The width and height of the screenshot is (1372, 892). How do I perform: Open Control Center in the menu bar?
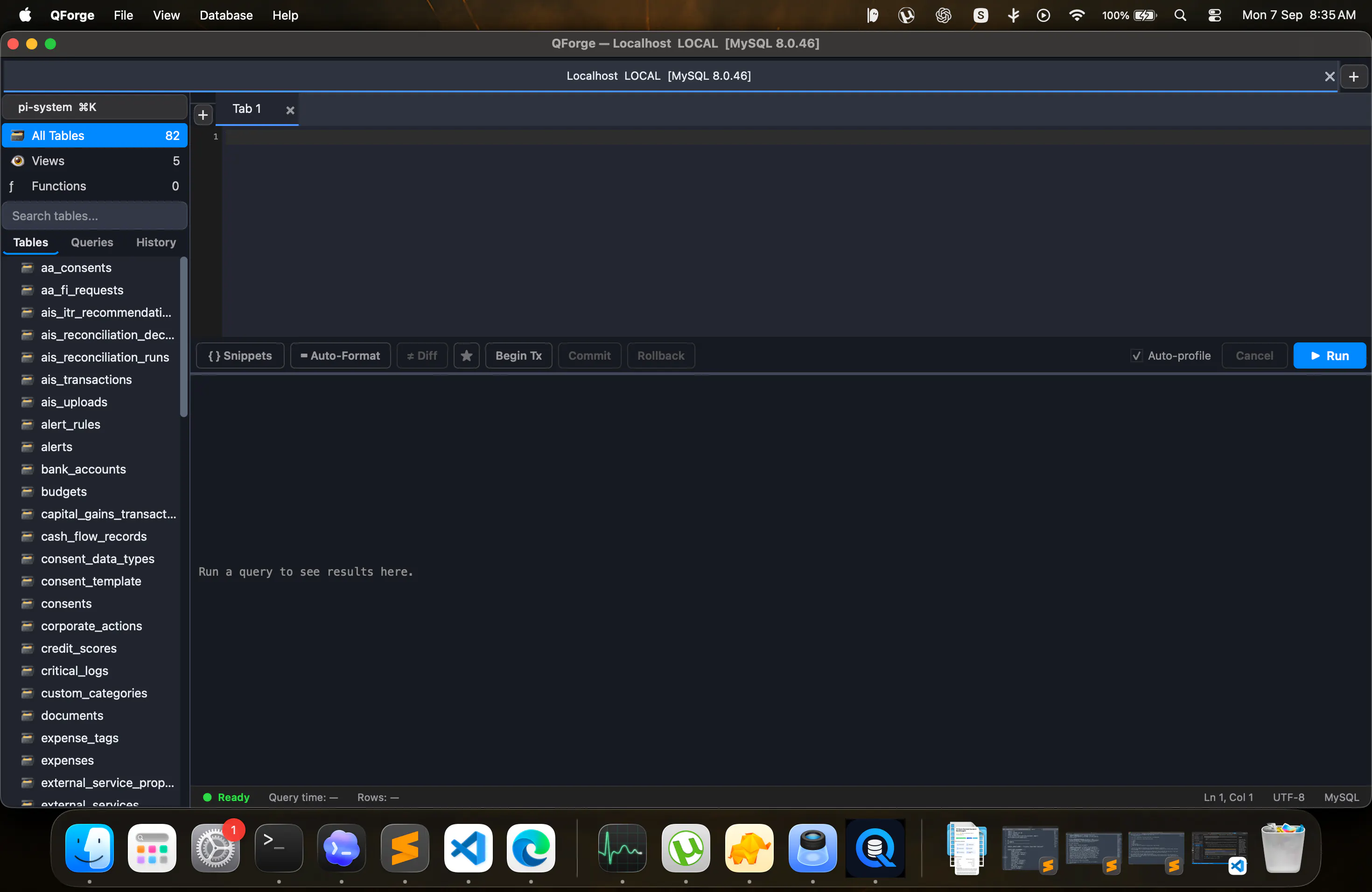[x=1215, y=15]
